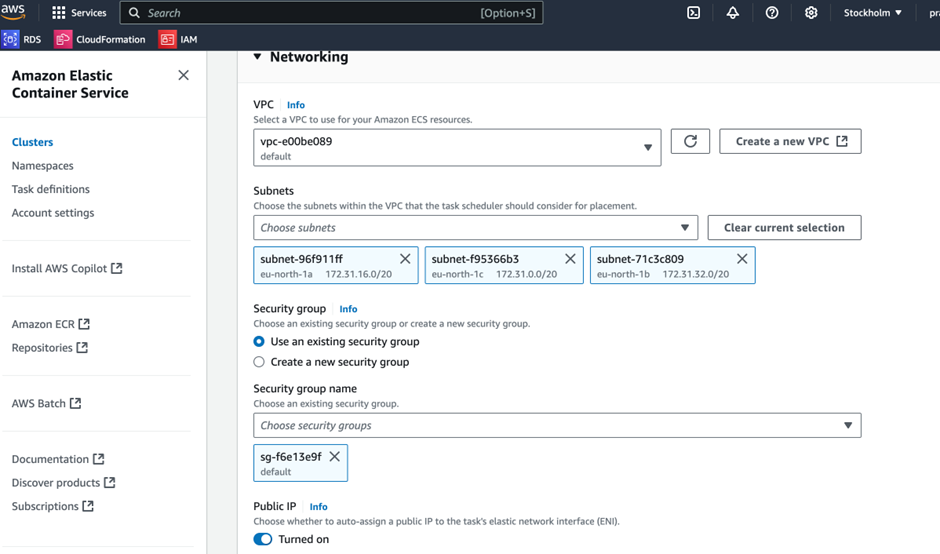Click external link icon next to Subscriptions
This screenshot has width=940, height=554.
coord(88,505)
